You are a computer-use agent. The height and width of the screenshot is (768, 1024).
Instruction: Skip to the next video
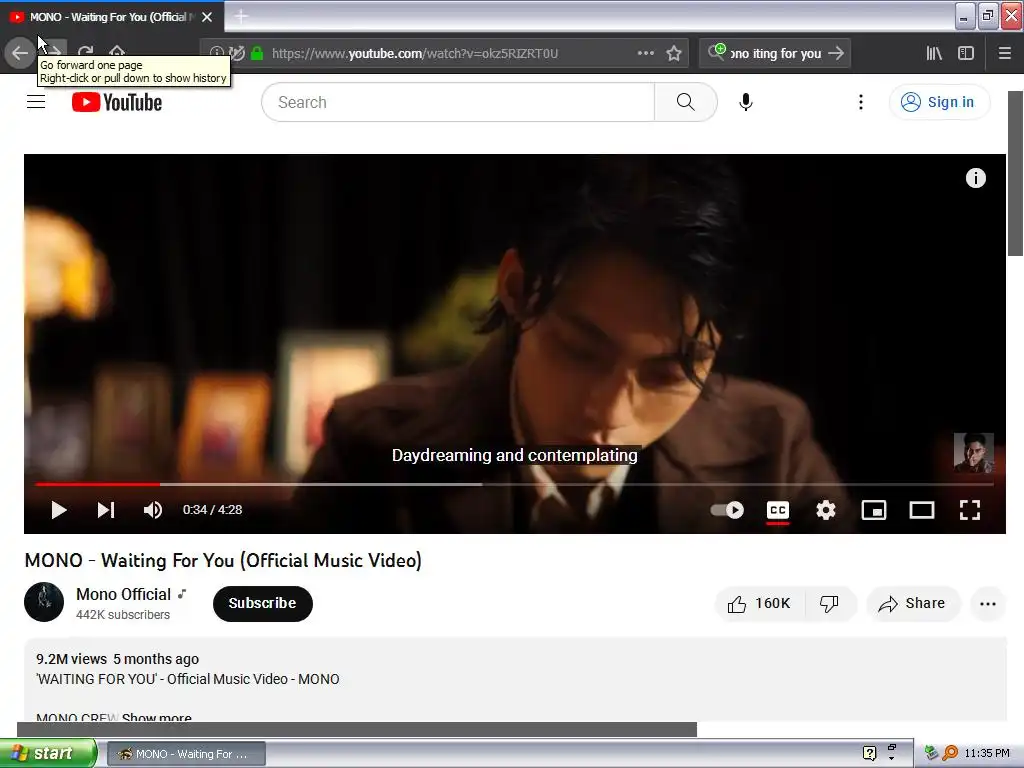tap(106, 510)
